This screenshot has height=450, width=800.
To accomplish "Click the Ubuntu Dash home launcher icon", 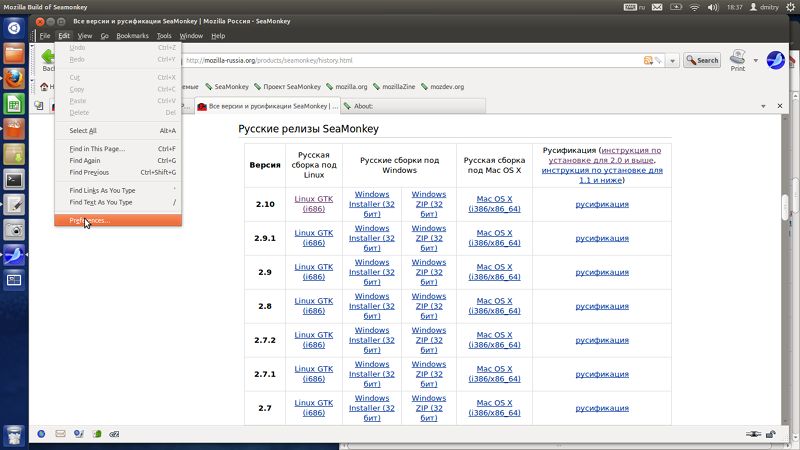I will pyautogui.click(x=14, y=28).
